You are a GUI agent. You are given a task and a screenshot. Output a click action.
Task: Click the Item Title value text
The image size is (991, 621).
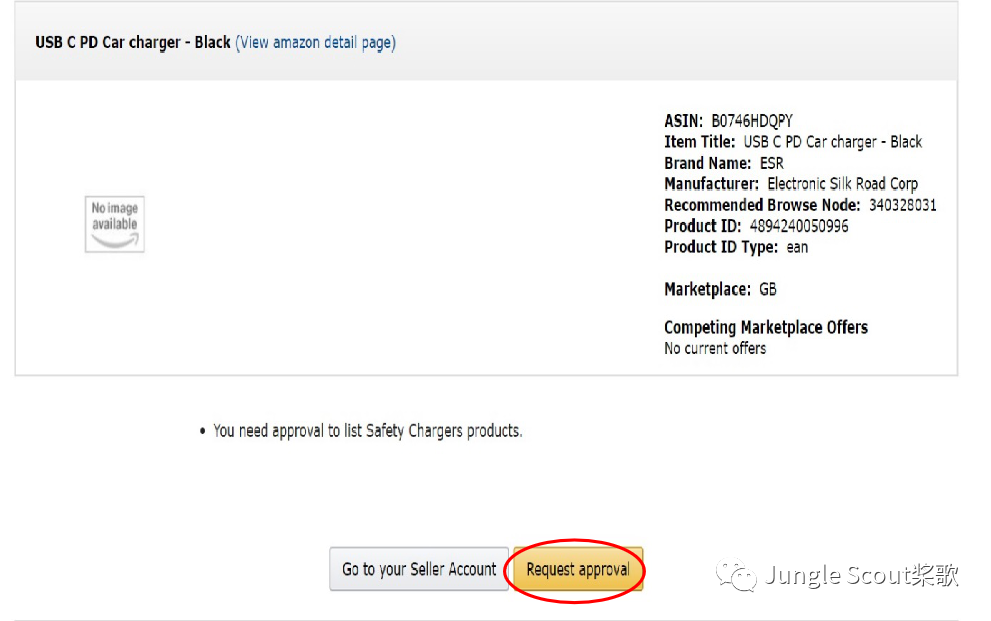coord(832,142)
